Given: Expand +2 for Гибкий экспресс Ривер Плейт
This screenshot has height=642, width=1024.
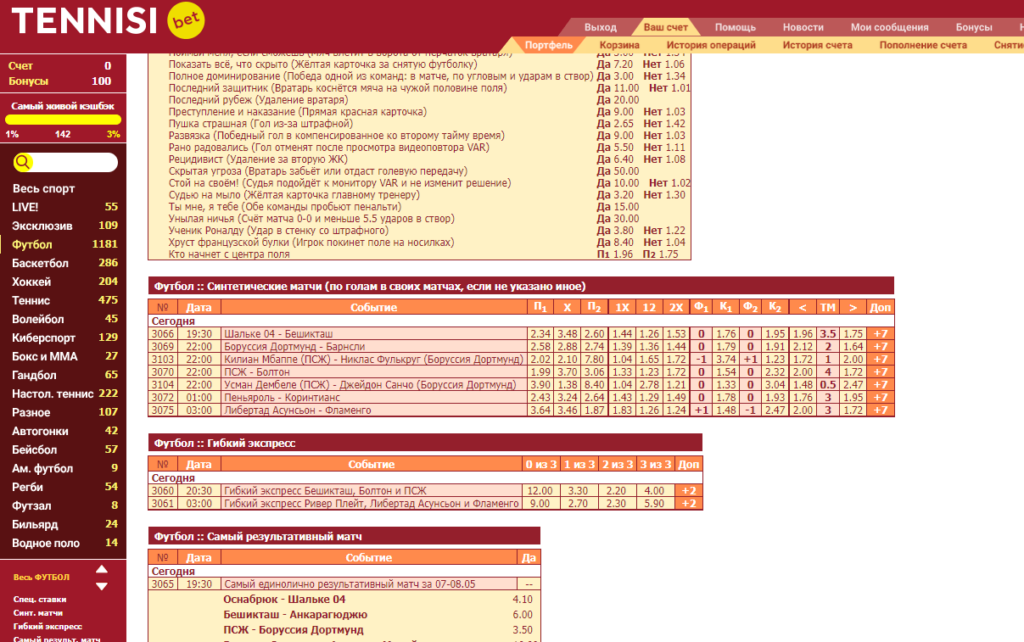Looking at the screenshot, I should pyautogui.click(x=688, y=504).
